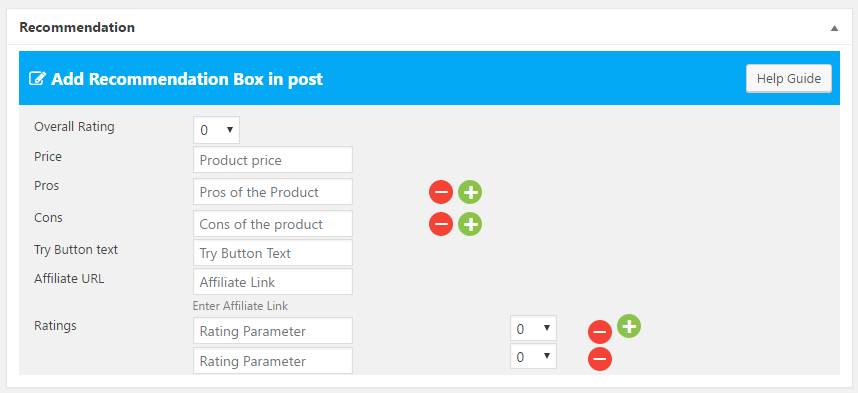Screen dimensions: 858x393
Task: Remove the first Rating Parameter row
Action: coord(600,332)
